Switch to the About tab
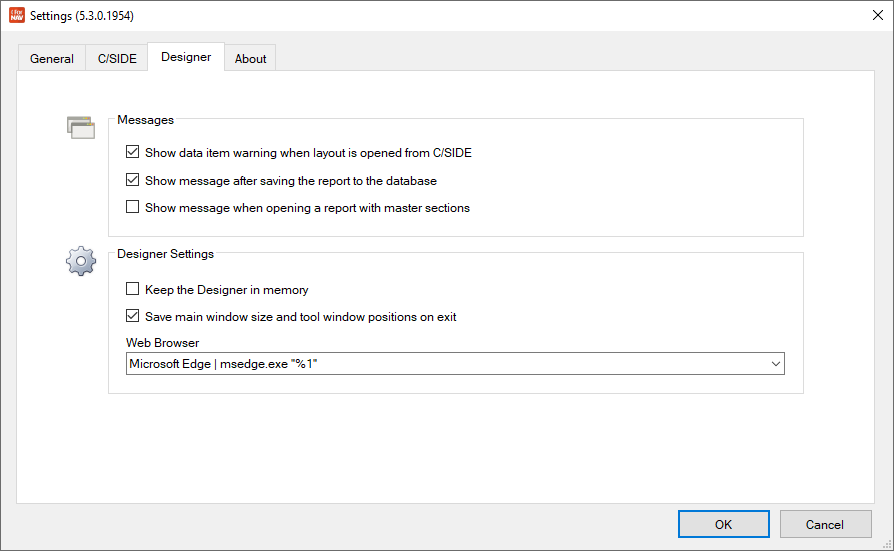The height and width of the screenshot is (551, 894). click(x=250, y=58)
